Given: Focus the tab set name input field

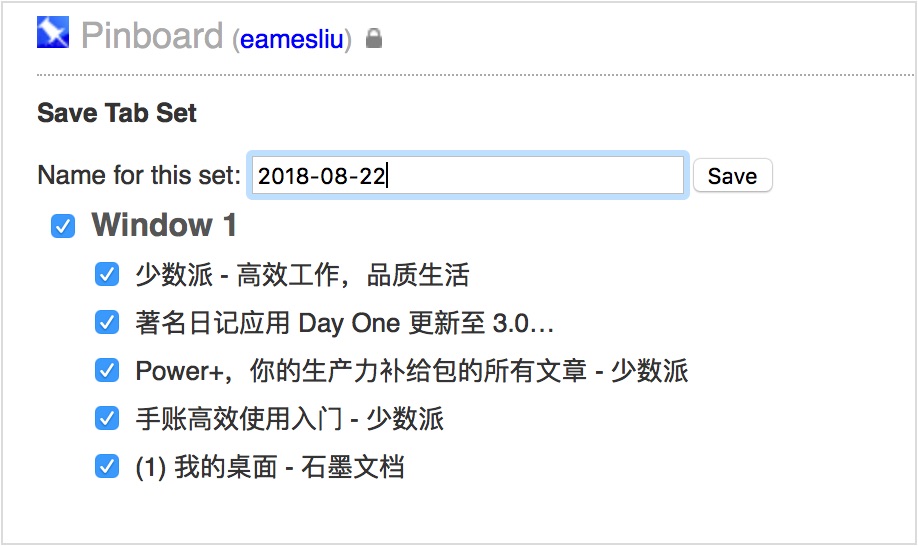Looking at the screenshot, I should tap(467, 176).
